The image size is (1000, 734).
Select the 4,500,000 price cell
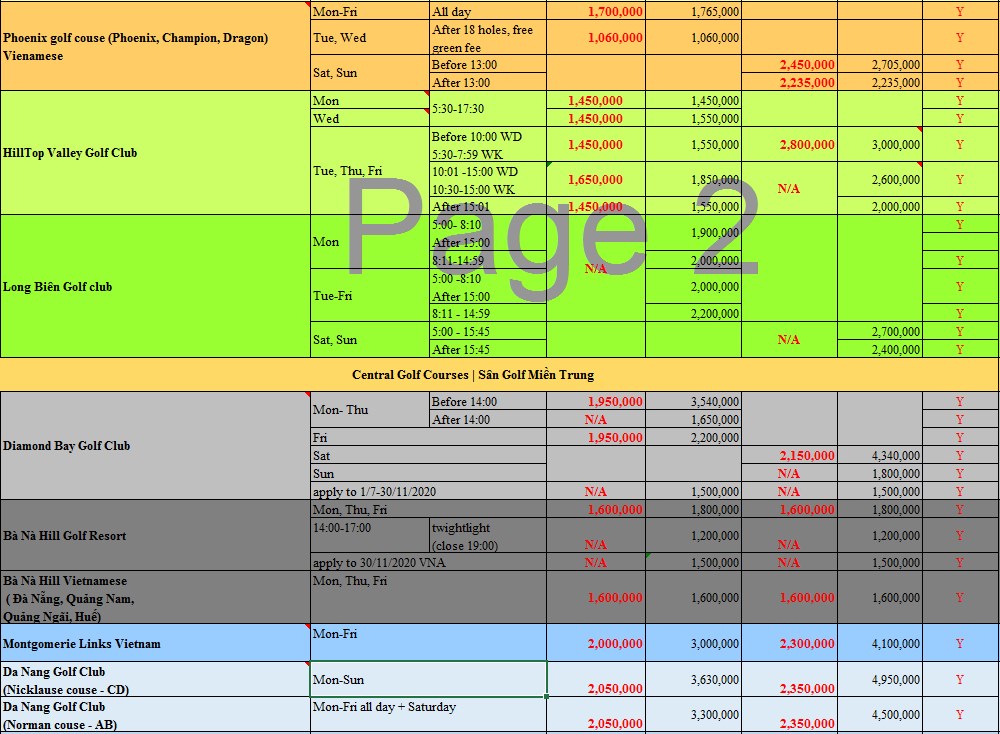[x=880, y=715]
